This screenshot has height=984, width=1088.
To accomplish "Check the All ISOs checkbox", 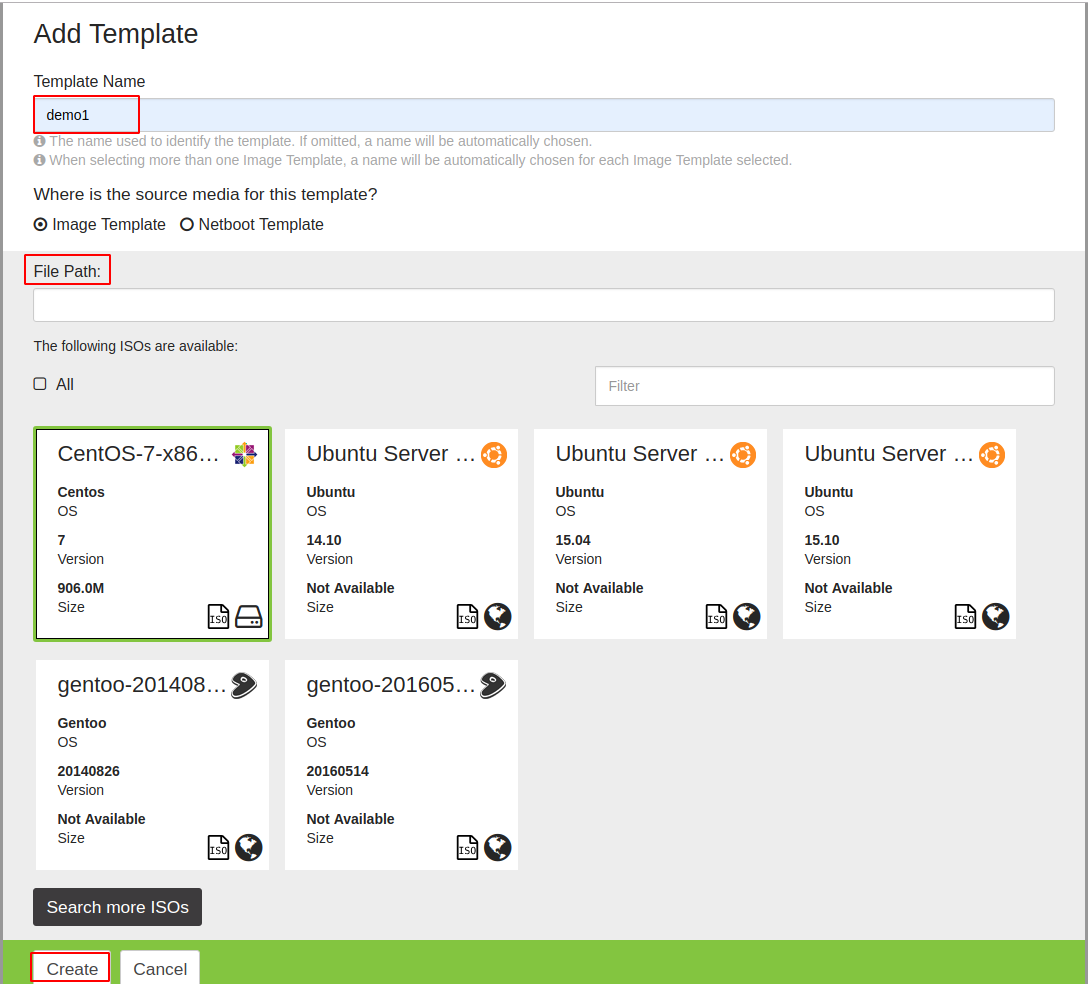I will click(40, 384).
